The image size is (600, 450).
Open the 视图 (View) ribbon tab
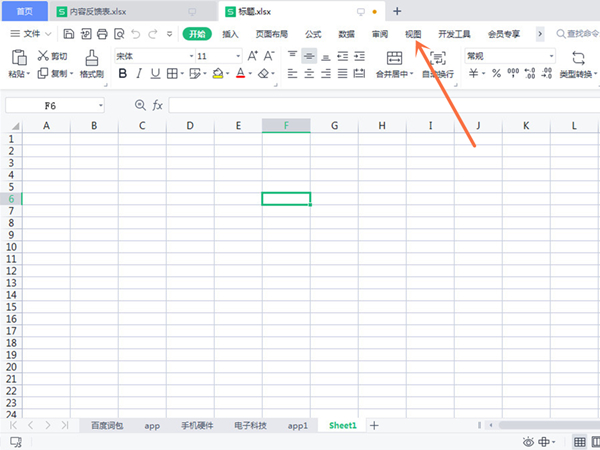click(414, 33)
